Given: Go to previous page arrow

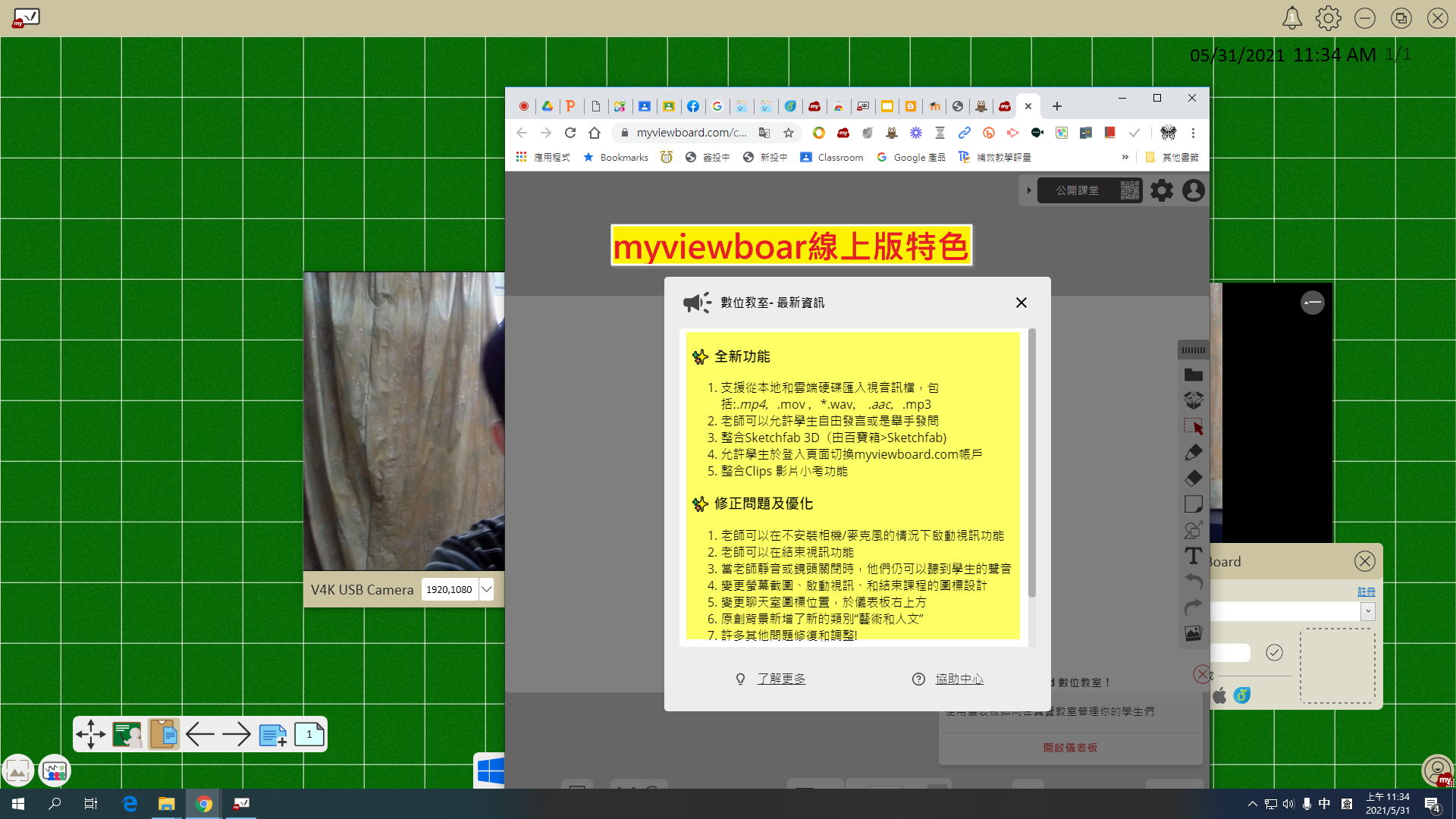Looking at the screenshot, I should [200, 734].
